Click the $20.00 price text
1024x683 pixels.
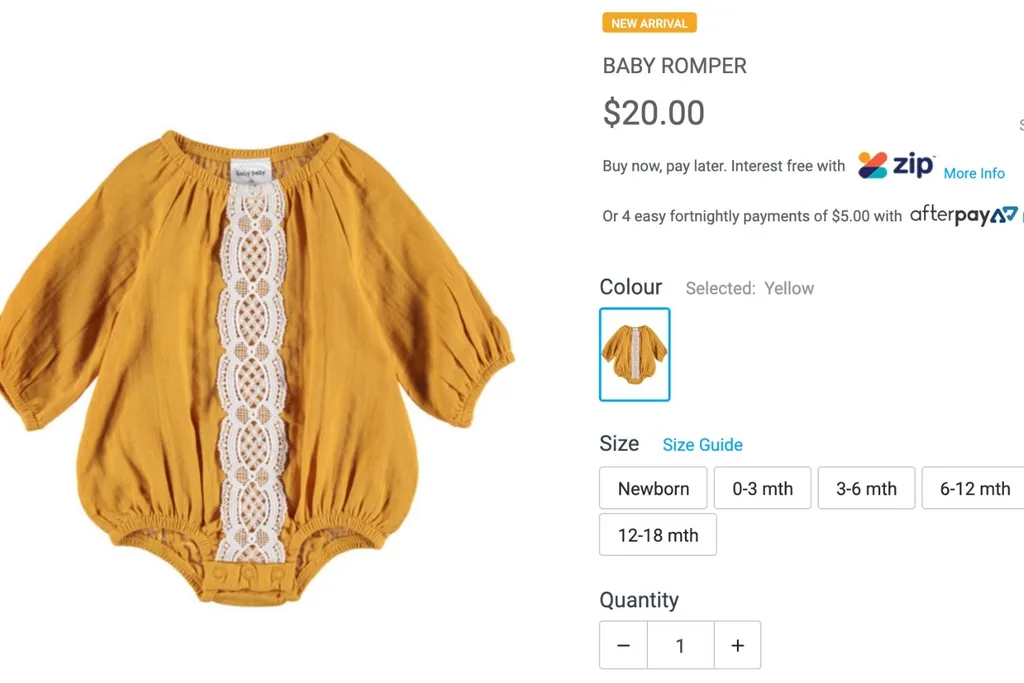653,113
